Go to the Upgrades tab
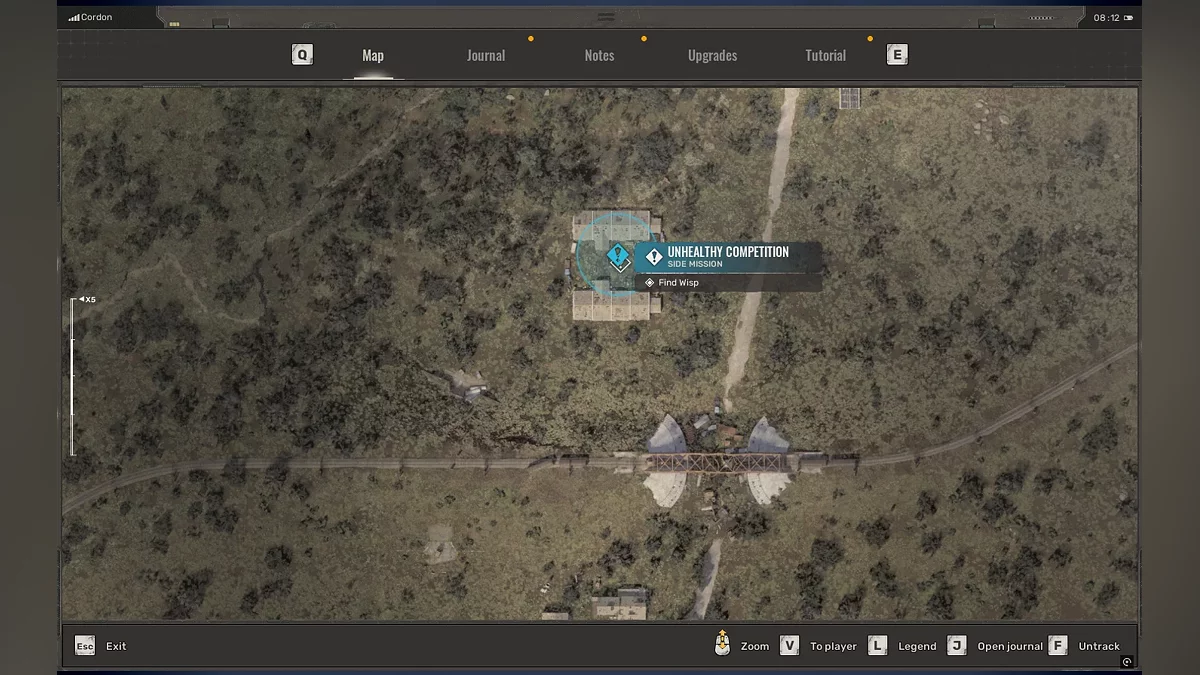This screenshot has width=1200, height=675. [712, 56]
